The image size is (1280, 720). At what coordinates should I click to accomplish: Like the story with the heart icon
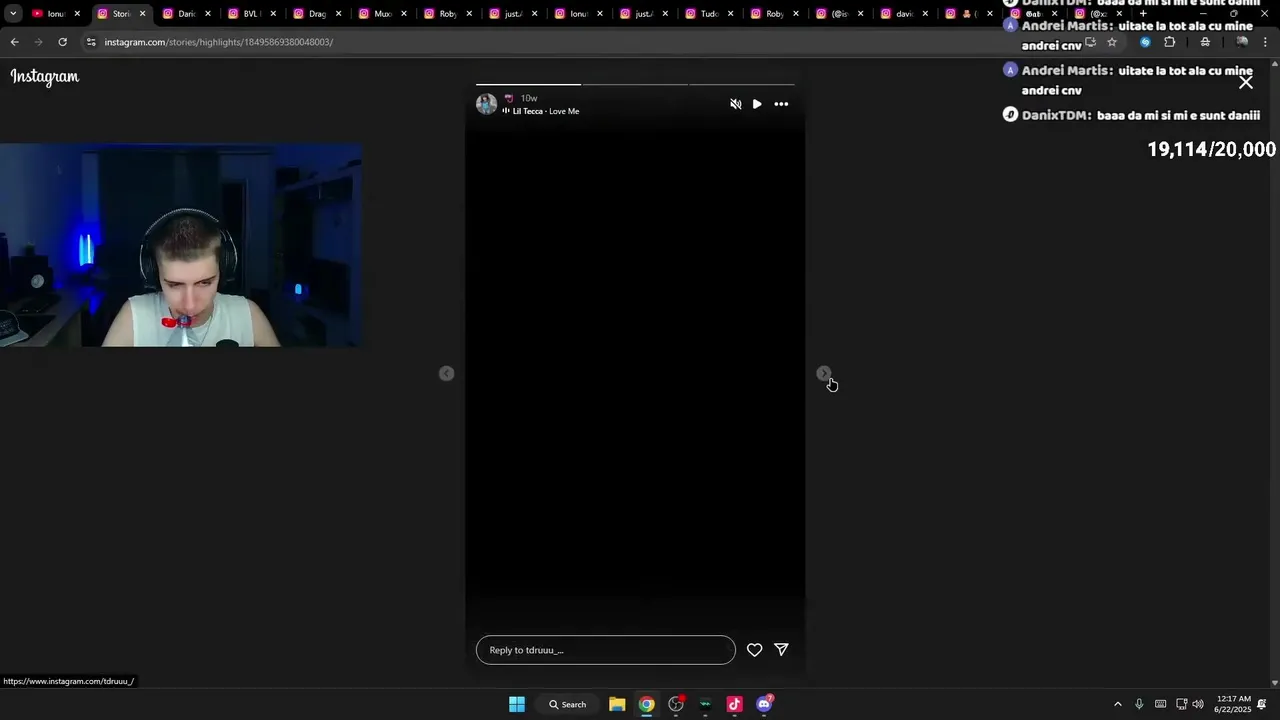point(754,650)
